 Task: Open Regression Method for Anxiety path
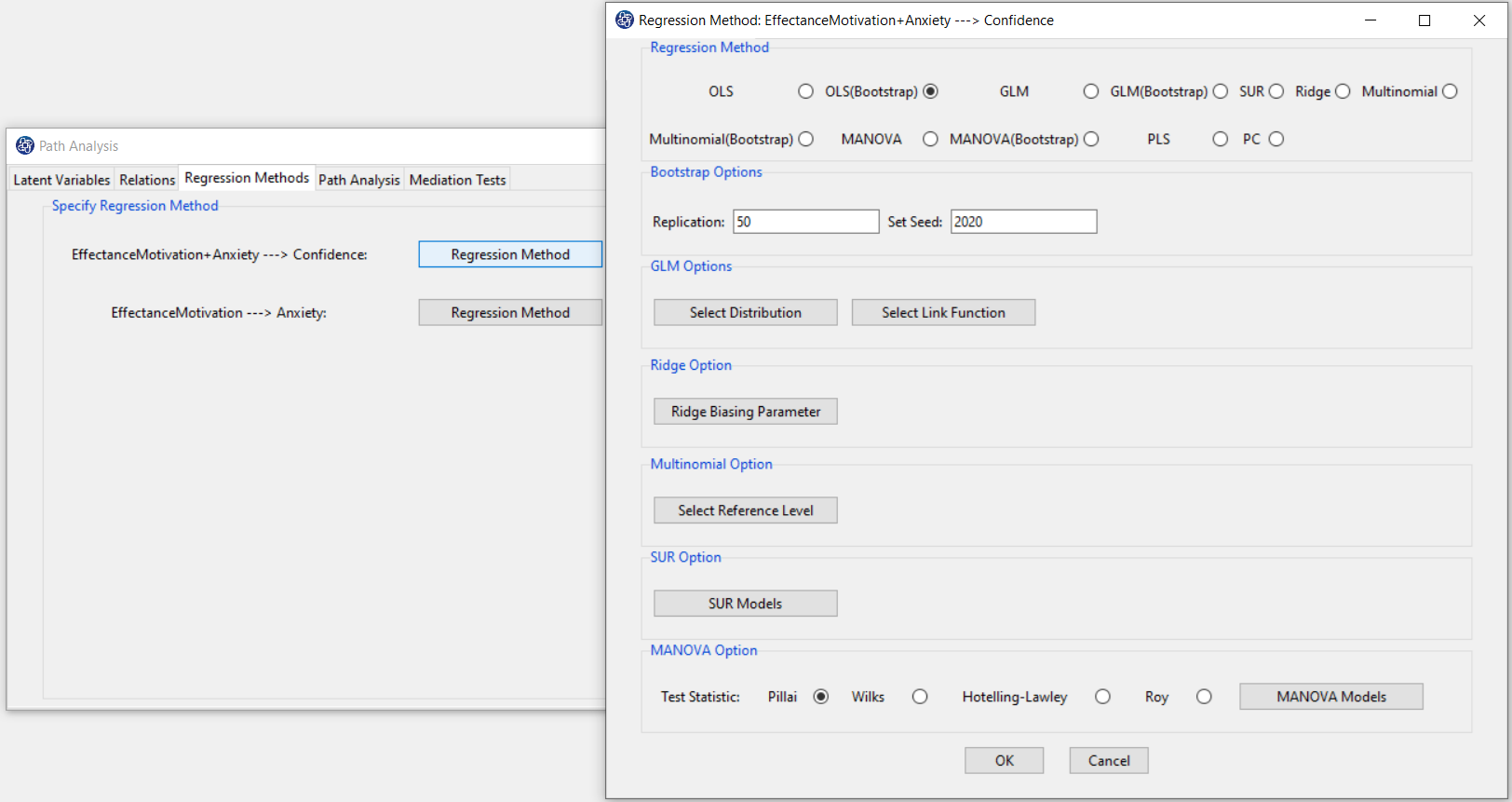[x=510, y=313]
